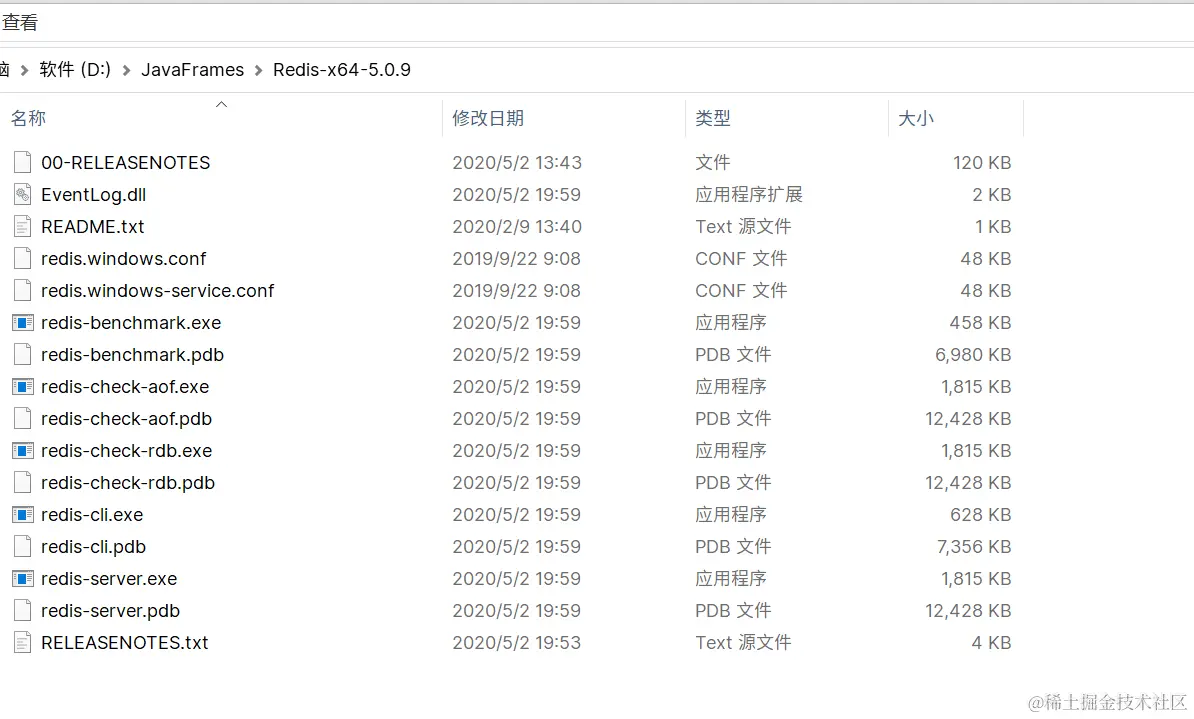Click the EventLog.dll file icon
This screenshot has width=1194, height=719.
click(23, 194)
